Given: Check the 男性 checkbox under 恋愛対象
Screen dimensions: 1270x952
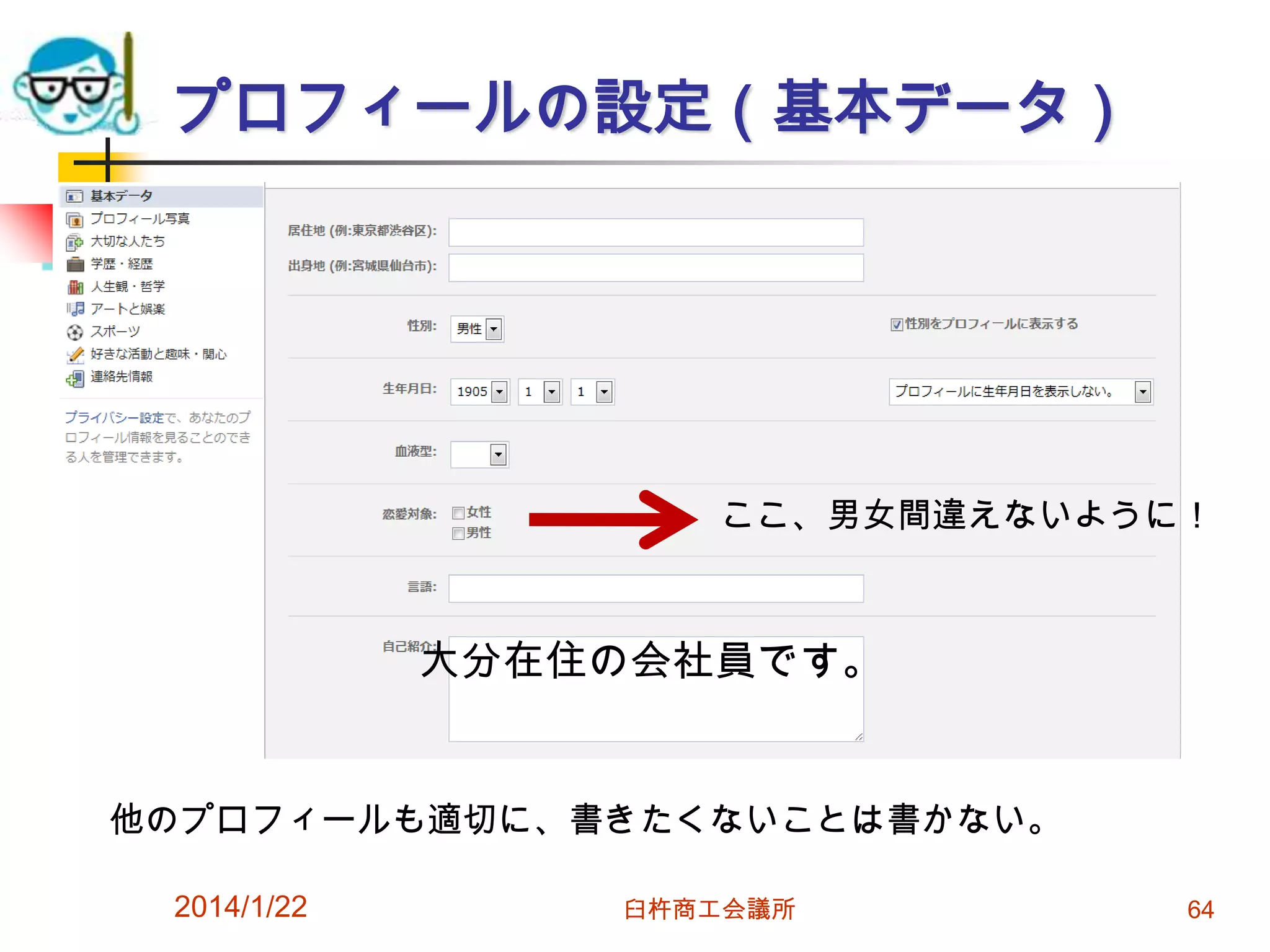Looking at the screenshot, I should [458, 534].
